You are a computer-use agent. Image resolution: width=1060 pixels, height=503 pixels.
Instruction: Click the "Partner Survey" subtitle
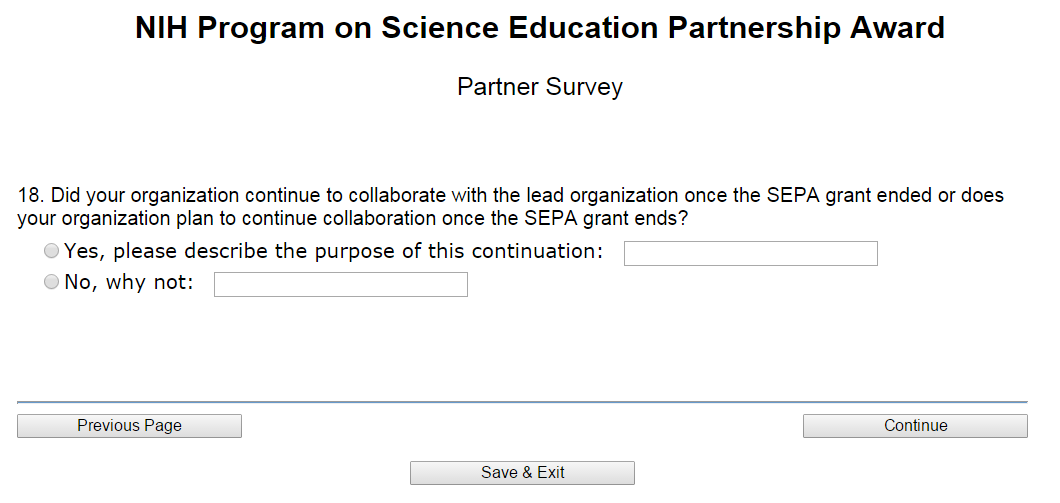pyautogui.click(x=540, y=87)
